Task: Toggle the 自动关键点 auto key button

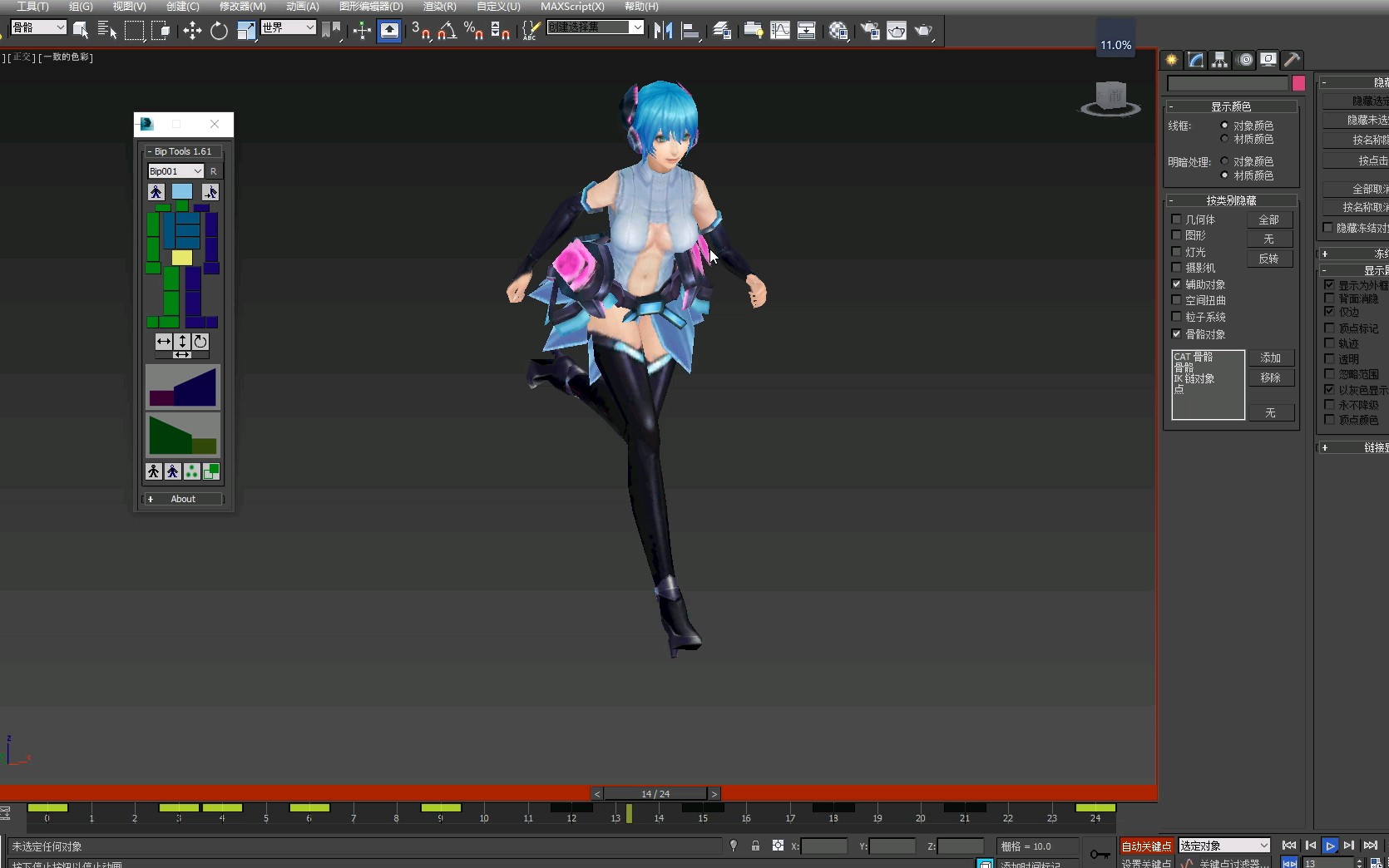Action: coord(1146,846)
